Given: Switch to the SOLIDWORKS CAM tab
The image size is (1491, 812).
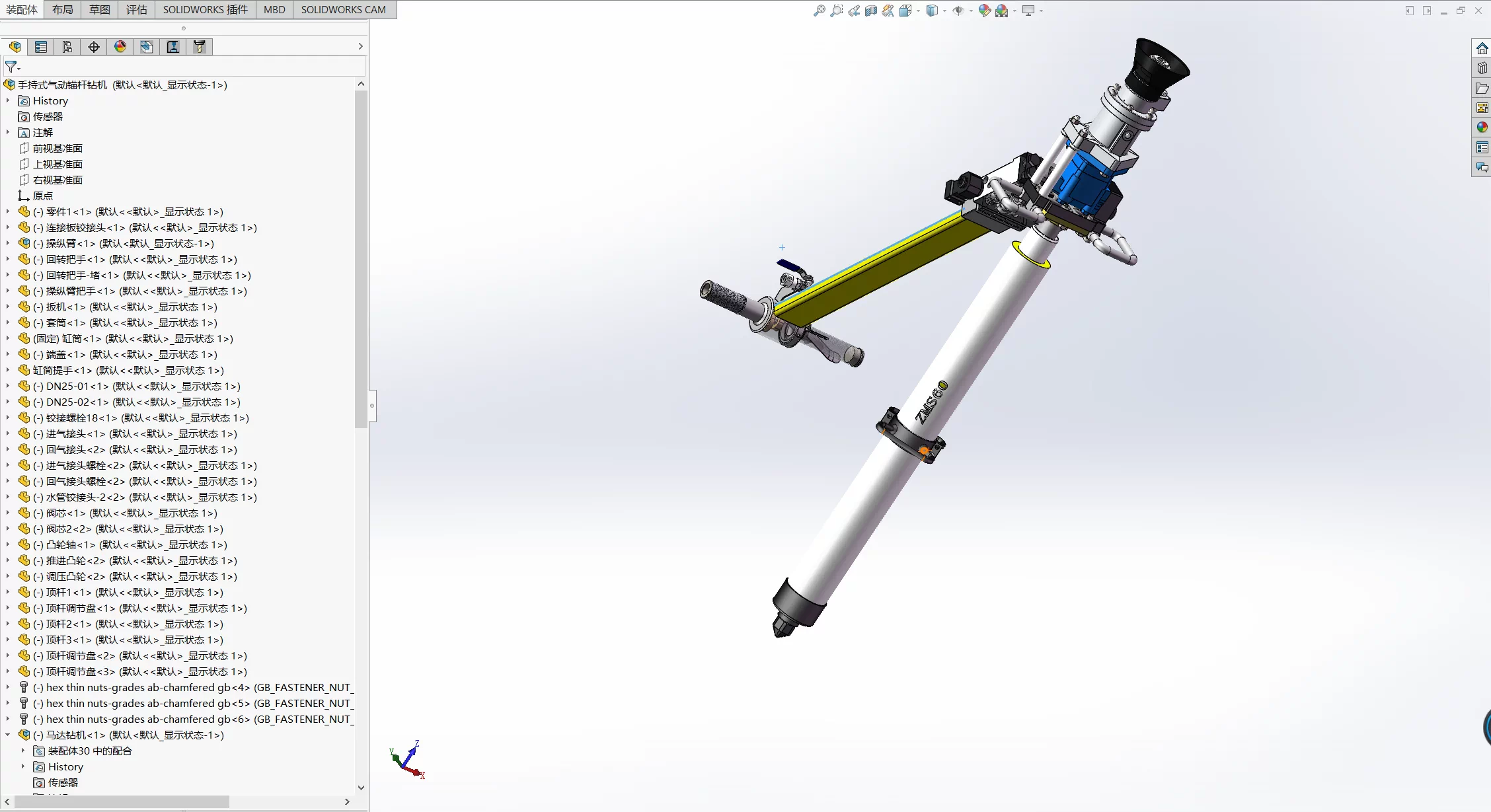Looking at the screenshot, I should [x=344, y=9].
